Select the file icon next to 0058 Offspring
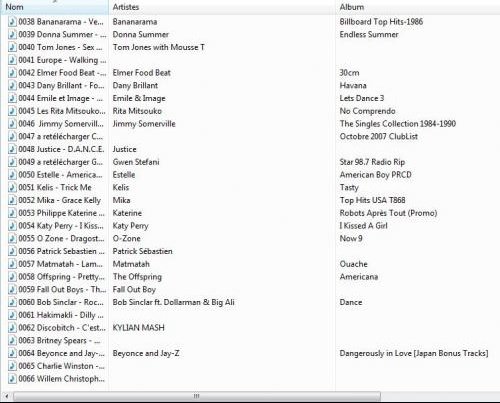Screen dimensions: 500x403 12,277
